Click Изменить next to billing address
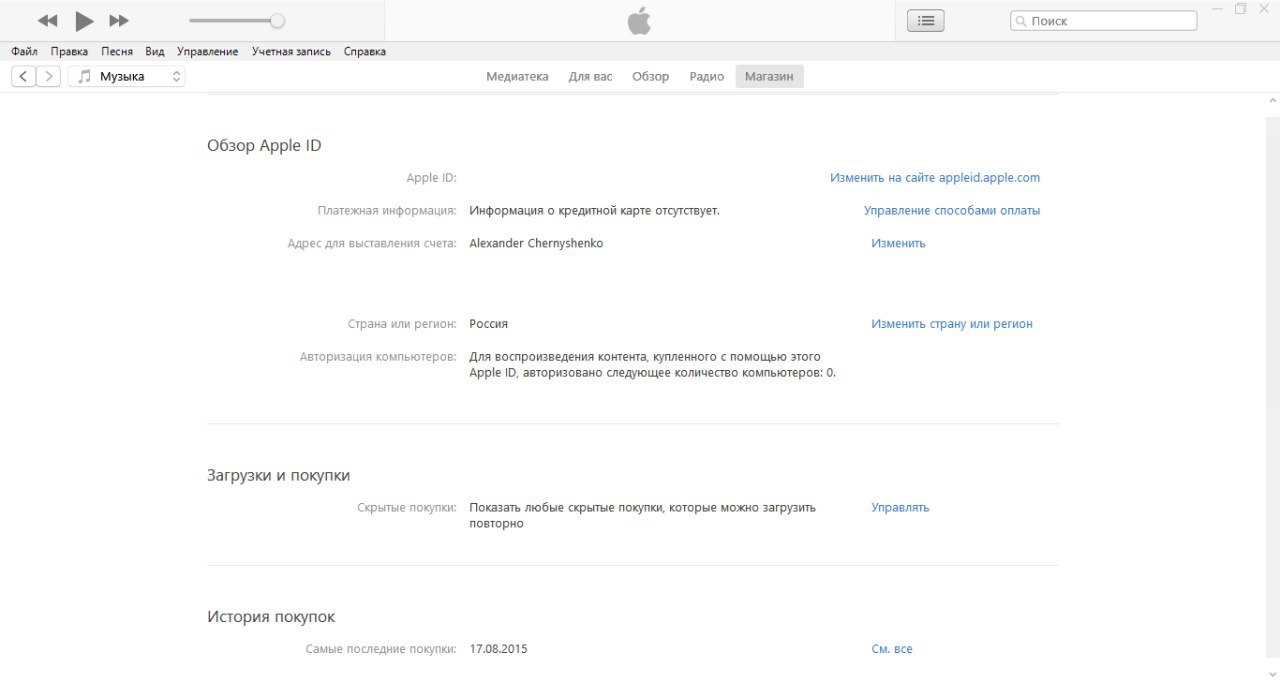This screenshot has height=682, width=1280. tap(898, 243)
